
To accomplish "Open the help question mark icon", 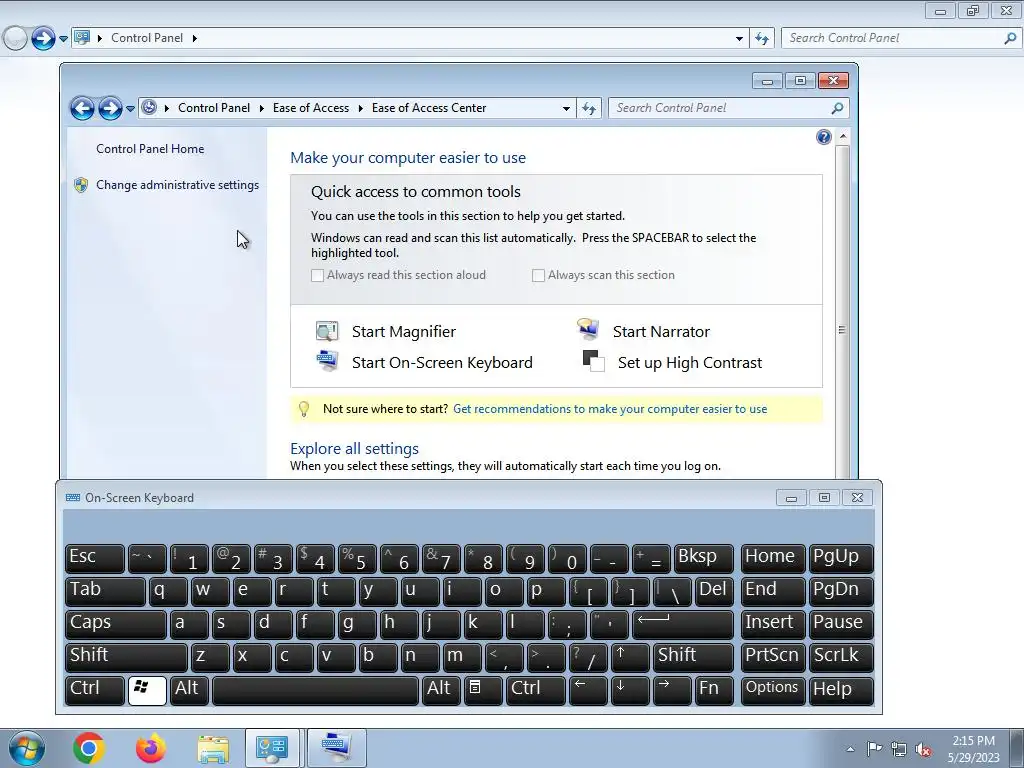I will click(824, 137).
